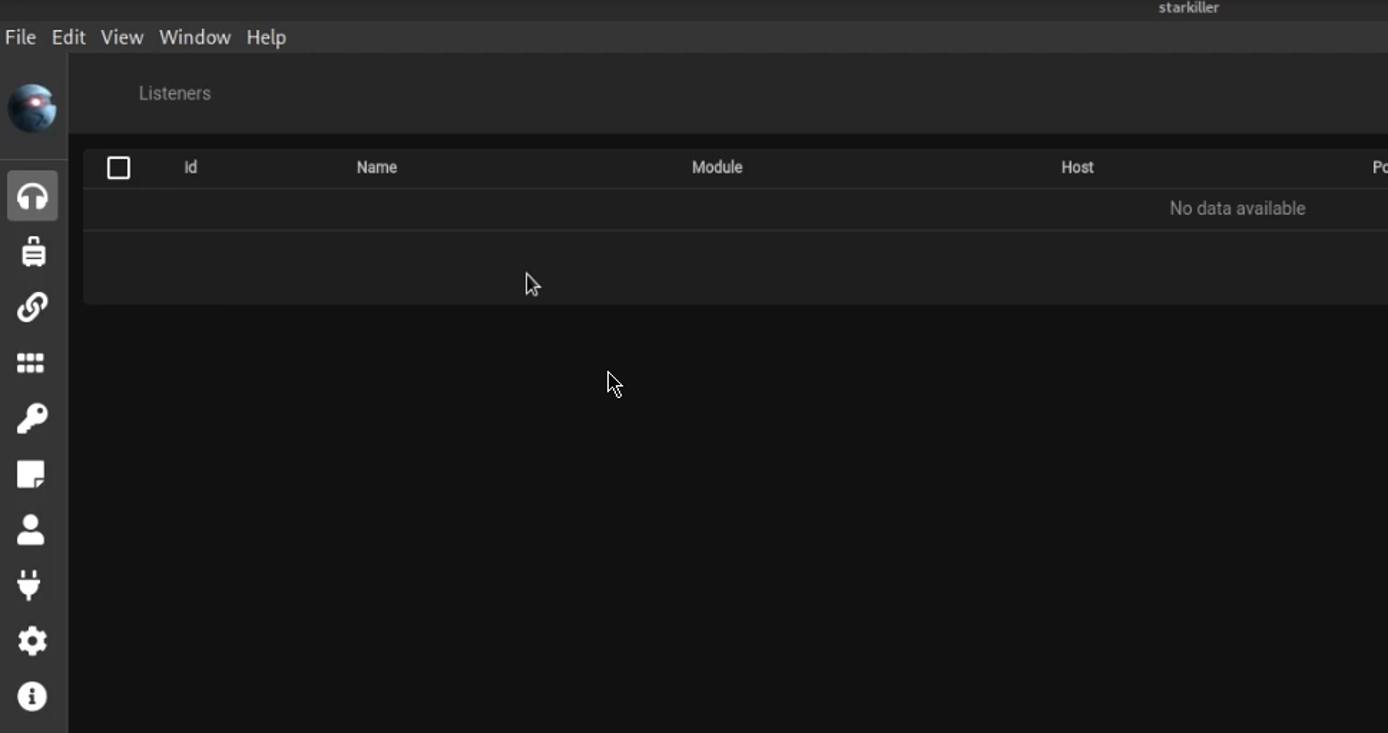Open the Window menu
This screenshot has width=1388, height=733.
point(194,37)
